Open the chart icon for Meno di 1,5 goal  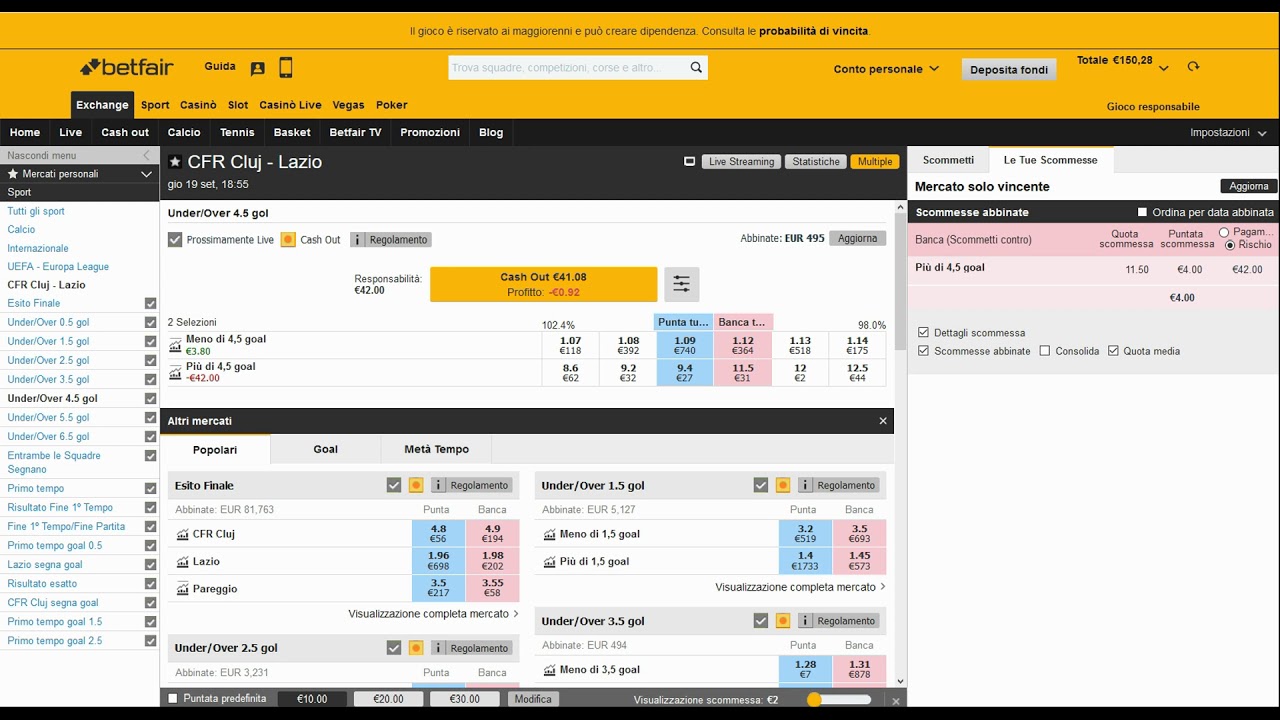tap(550, 534)
